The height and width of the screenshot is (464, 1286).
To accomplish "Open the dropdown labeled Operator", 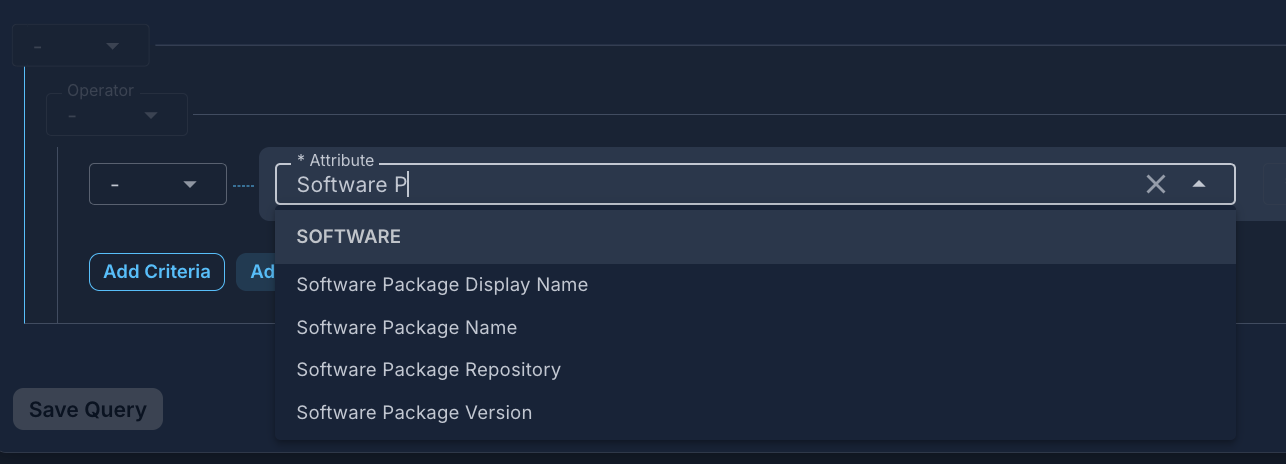I will [116, 115].
